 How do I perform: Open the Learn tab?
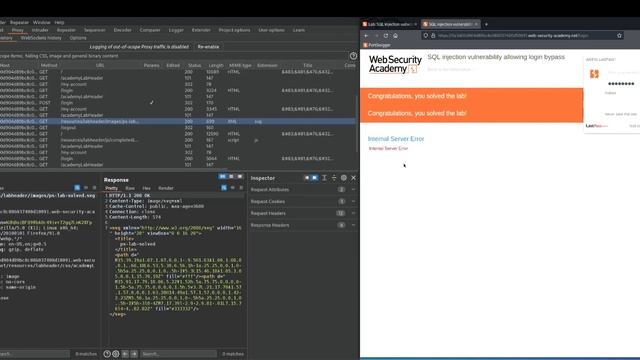tap(299, 30)
